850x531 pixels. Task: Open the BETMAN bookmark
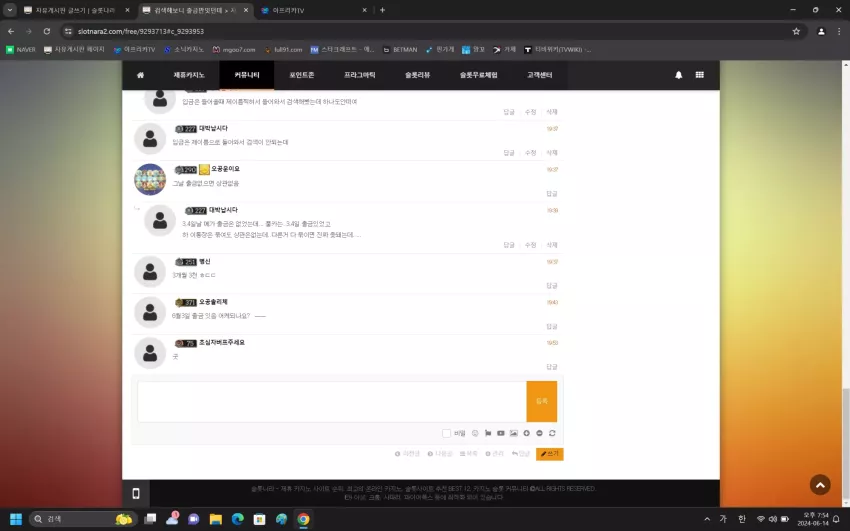click(x=400, y=50)
